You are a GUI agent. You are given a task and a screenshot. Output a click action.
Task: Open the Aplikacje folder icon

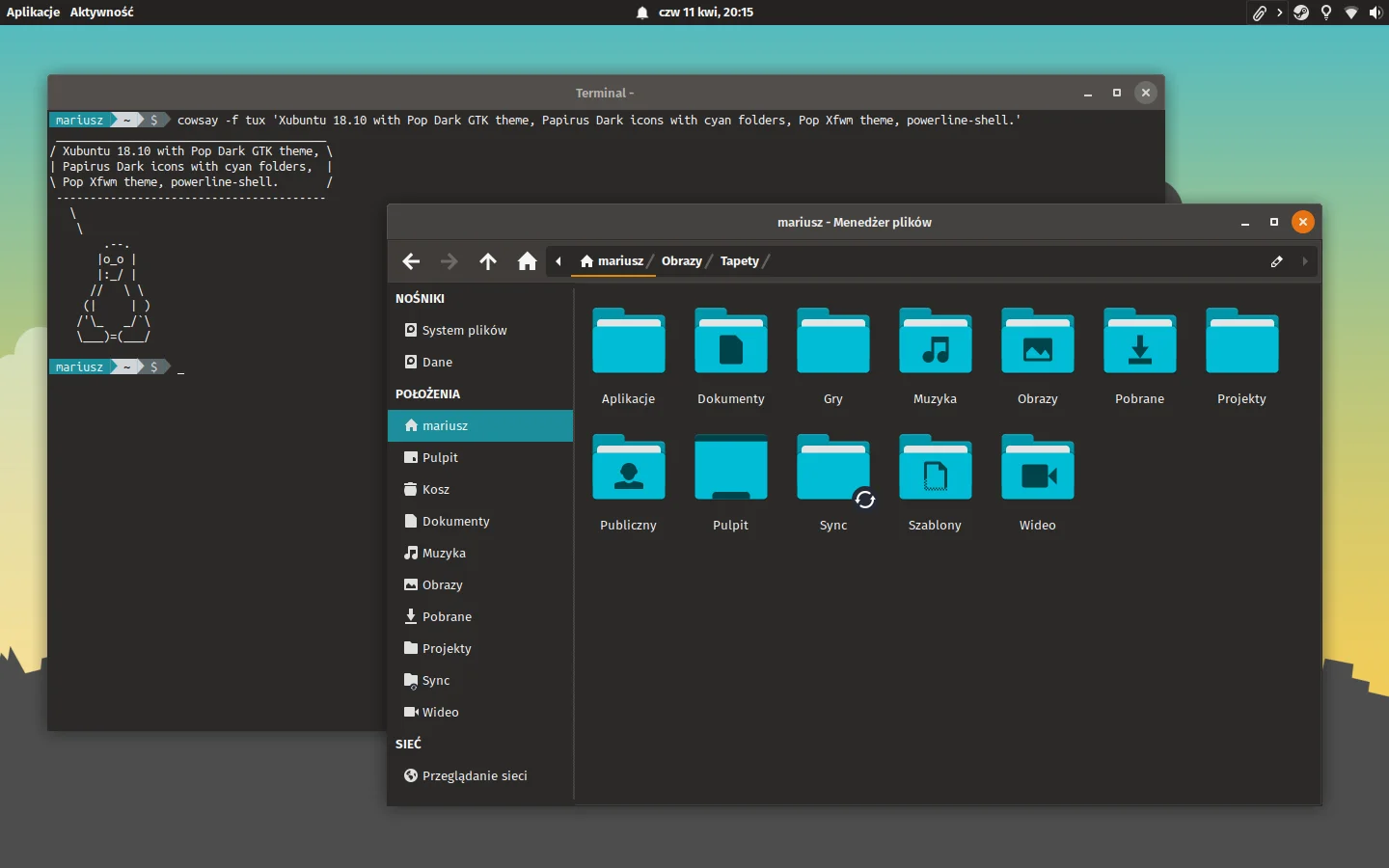click(629, 340)
